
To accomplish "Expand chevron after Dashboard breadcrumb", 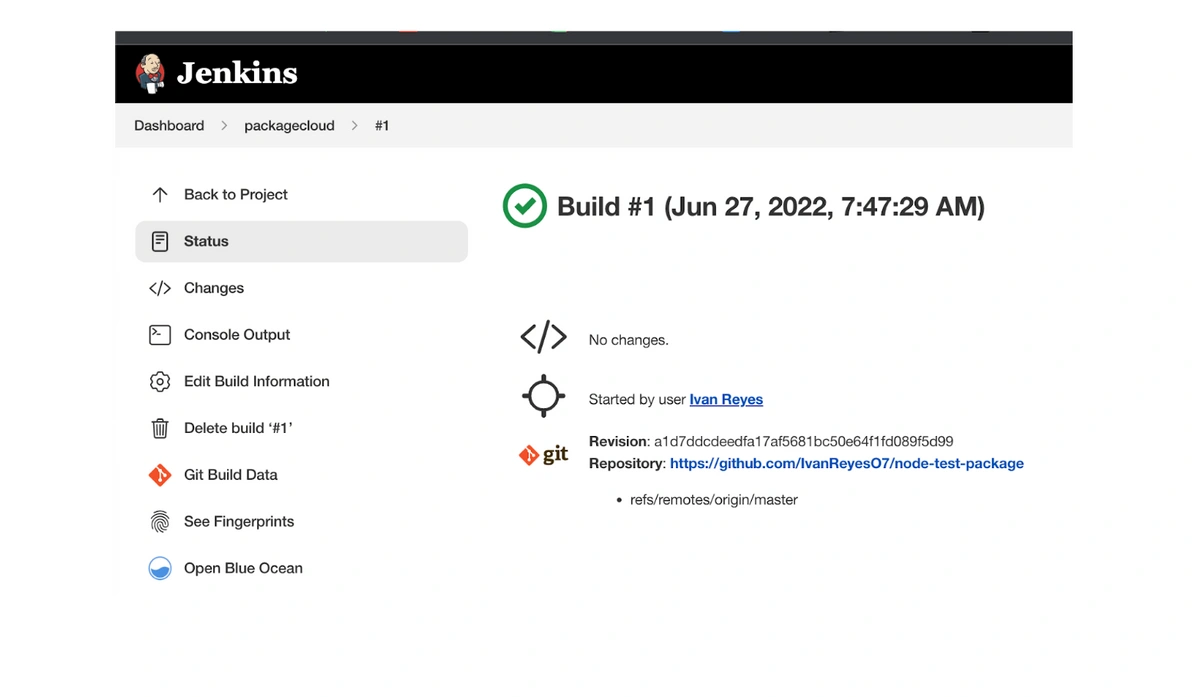I will (224, 125).
